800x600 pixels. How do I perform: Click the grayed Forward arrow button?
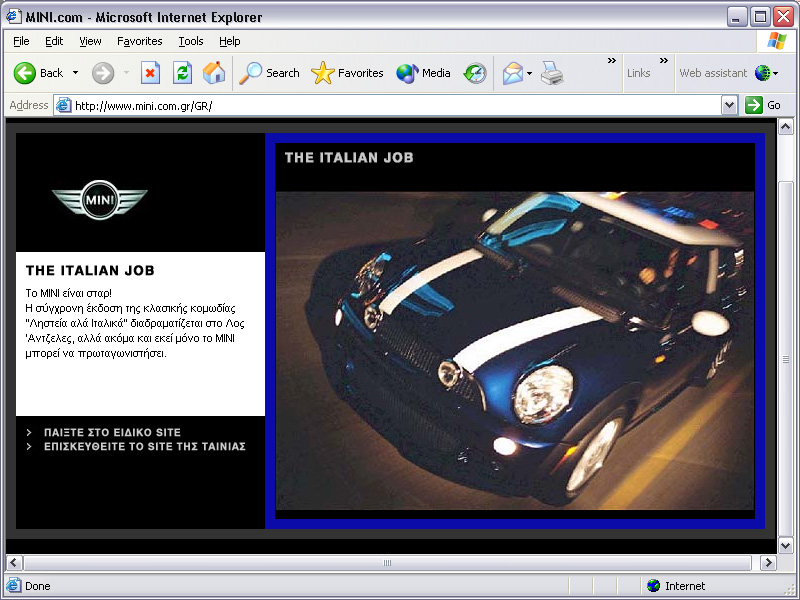point(103,73)
